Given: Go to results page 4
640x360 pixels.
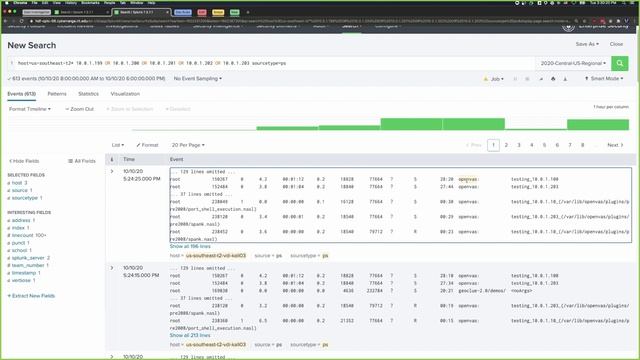Looking at the screenshot, I should point(531,145).
